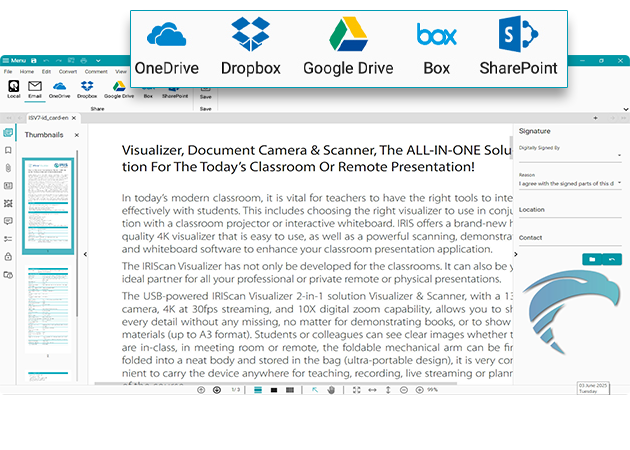Select page 1 thumbnail
The image size is (630, 450).
click(48, 206)
